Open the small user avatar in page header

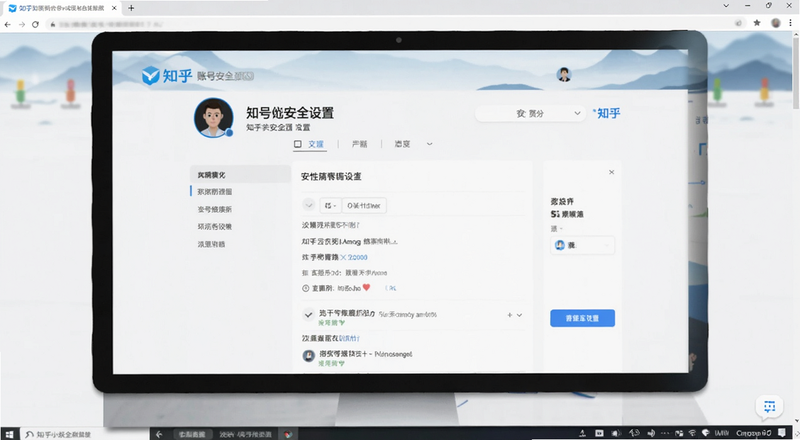563,75
